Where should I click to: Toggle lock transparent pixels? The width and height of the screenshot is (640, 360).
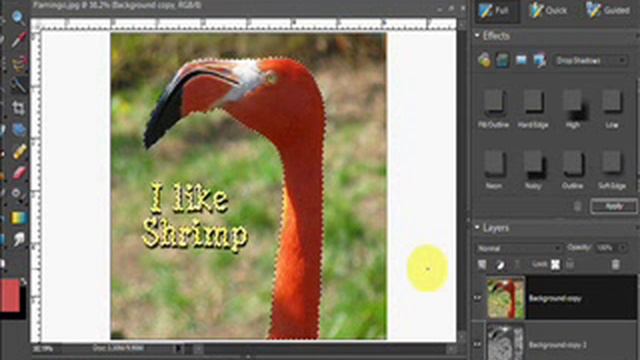(x=555, y=264)
